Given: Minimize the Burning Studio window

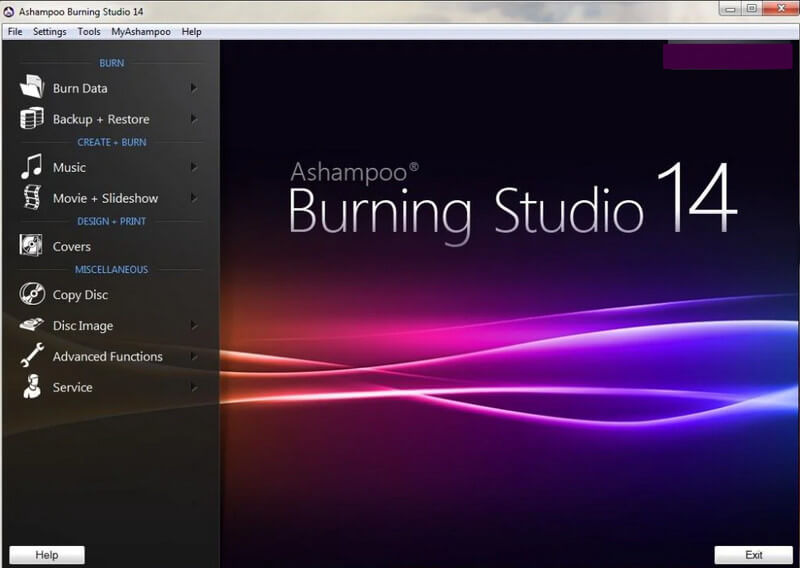Looking at the screenshot, I should 730,8.
